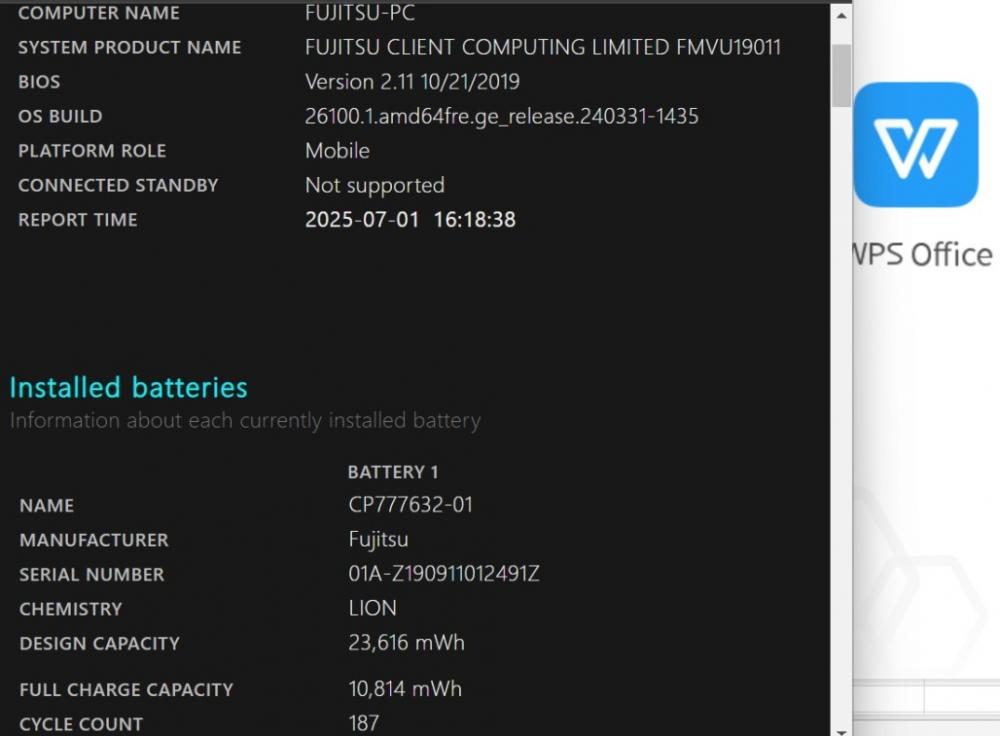Screen dimensions: 1000x736
Task: Click the design capacity value 23,616 mWh
Action: click(406, 642)
